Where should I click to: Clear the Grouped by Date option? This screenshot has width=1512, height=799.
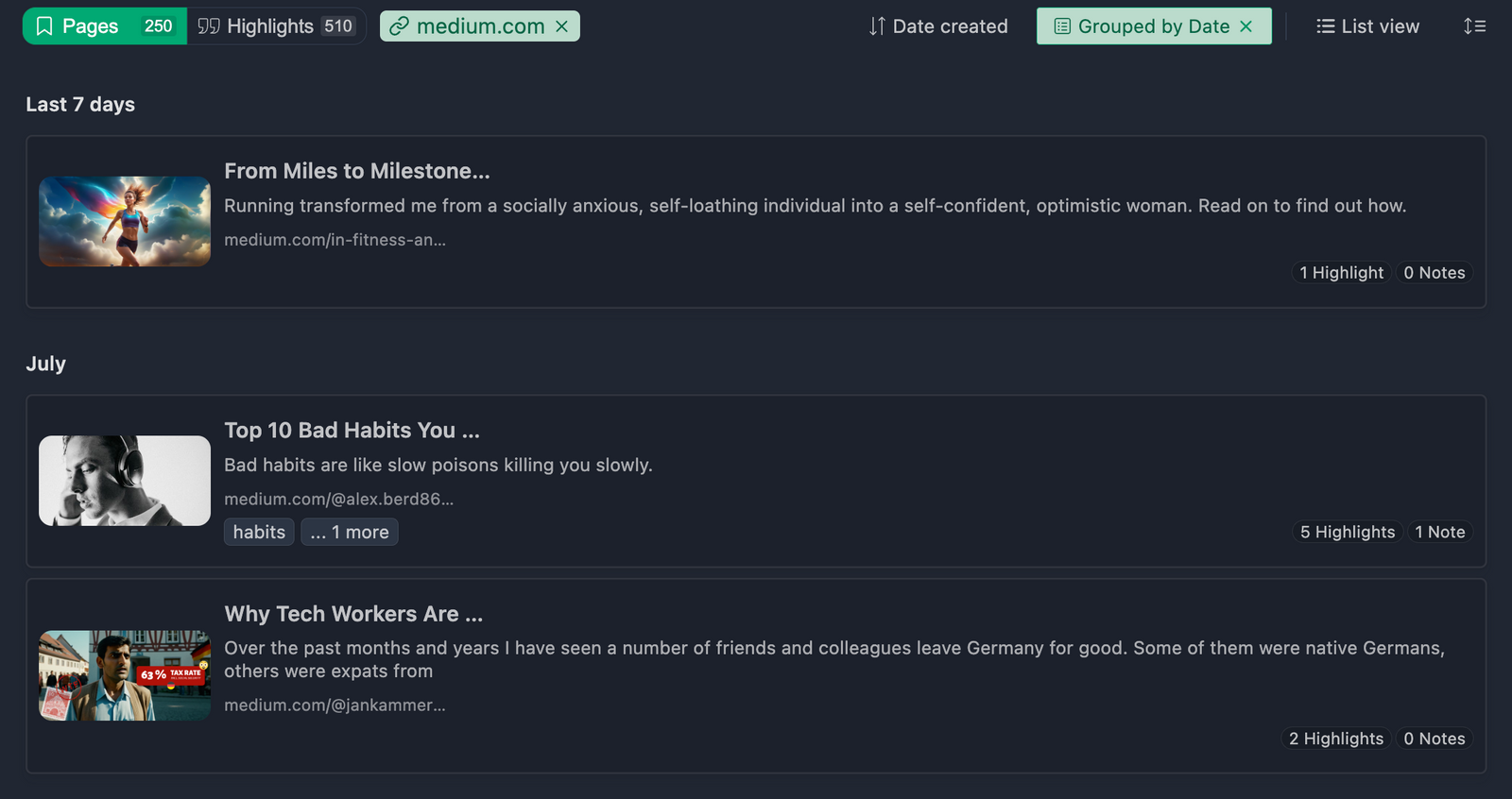tap(1246, 26)
